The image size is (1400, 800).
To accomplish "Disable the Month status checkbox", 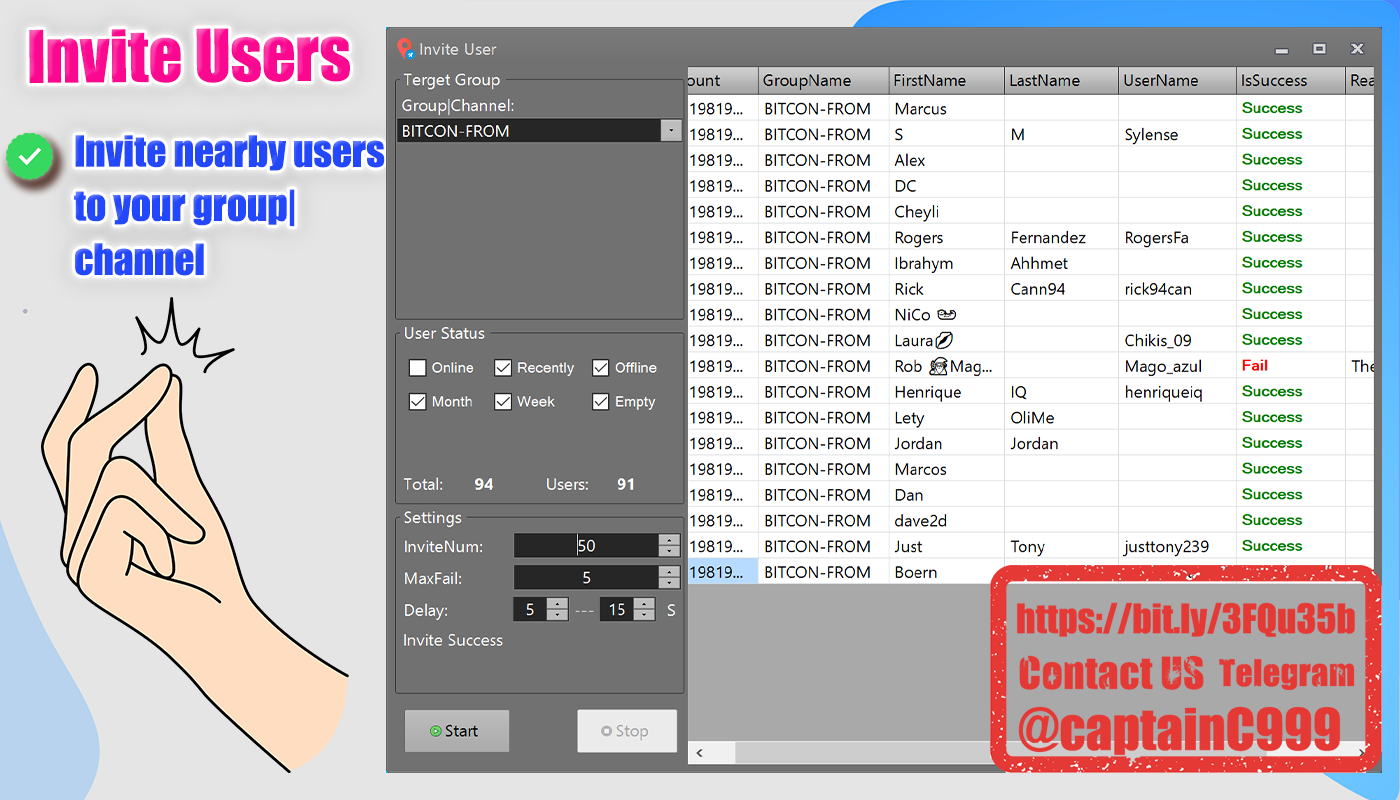I will 418,402.
